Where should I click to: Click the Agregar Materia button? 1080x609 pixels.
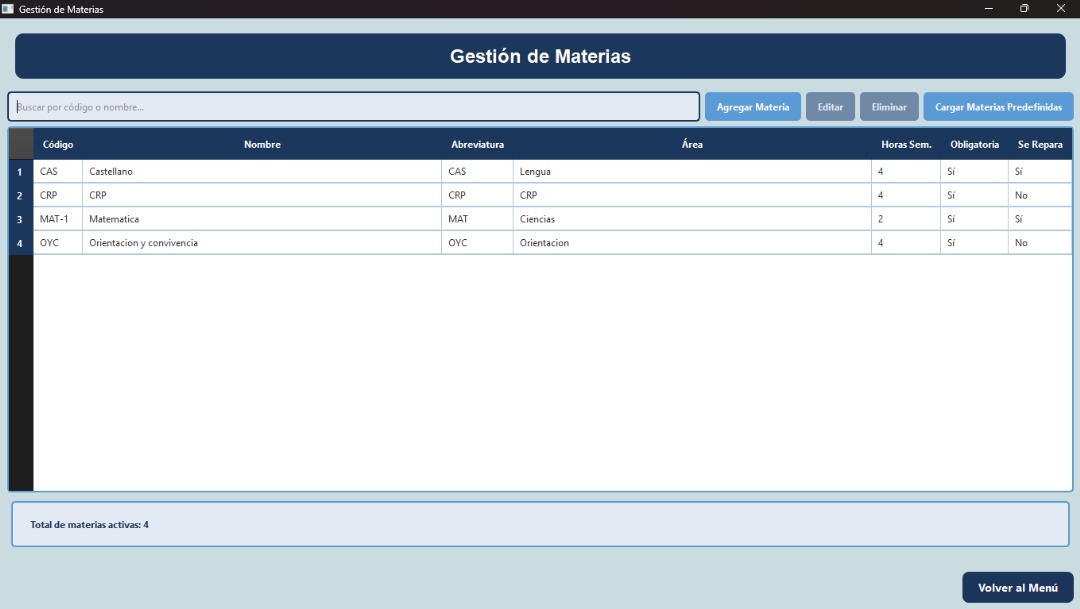[x=752, y=107]
